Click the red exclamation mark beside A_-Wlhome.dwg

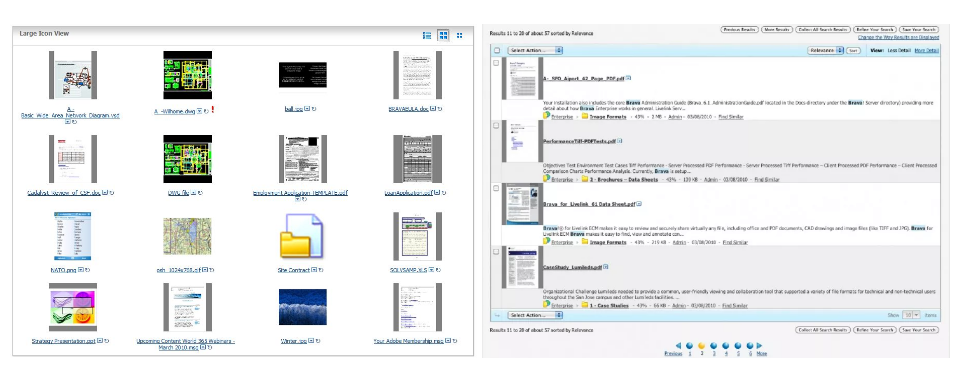(x=212, y=110)
